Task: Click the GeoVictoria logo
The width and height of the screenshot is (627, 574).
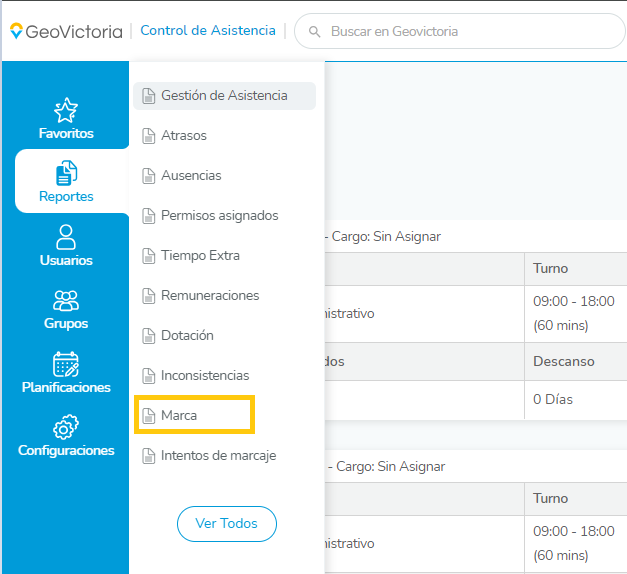Action: (x=66, y=31)
